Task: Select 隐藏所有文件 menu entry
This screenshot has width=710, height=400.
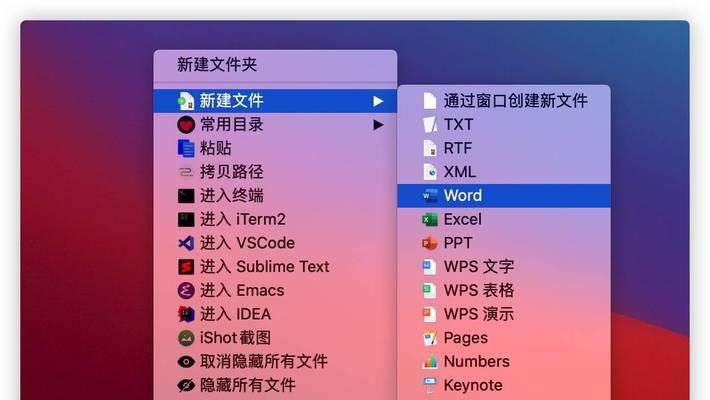Action: click(x=275, y=385)
